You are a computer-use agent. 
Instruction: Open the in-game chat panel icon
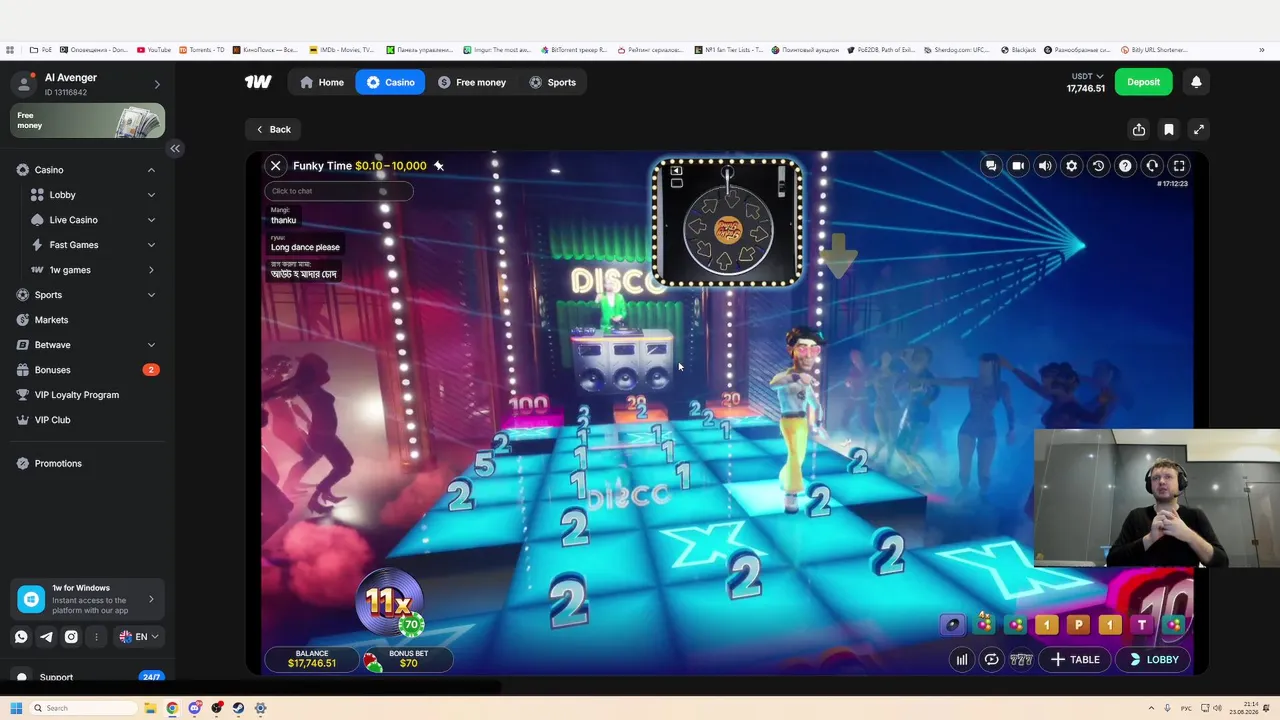(991, 166)
